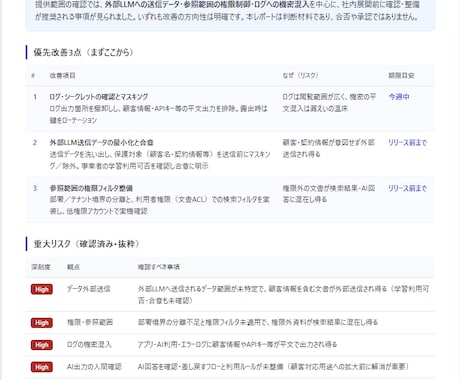Click the '今週中' deadline text
Image resolution: width=460 pixels, height=380 pixels.
399,97
